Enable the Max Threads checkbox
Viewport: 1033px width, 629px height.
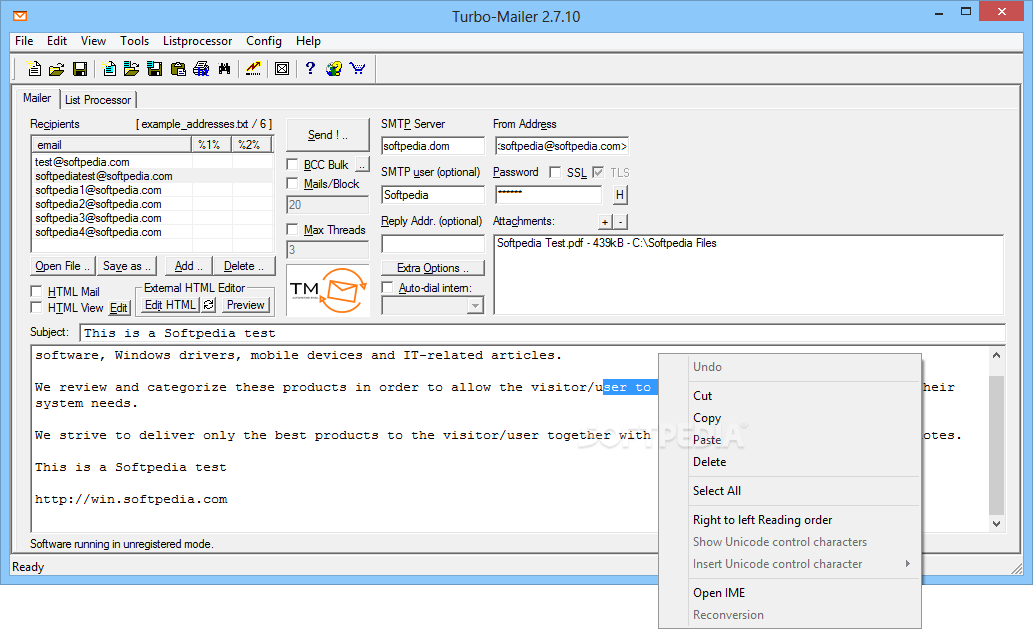pos(293,229)
